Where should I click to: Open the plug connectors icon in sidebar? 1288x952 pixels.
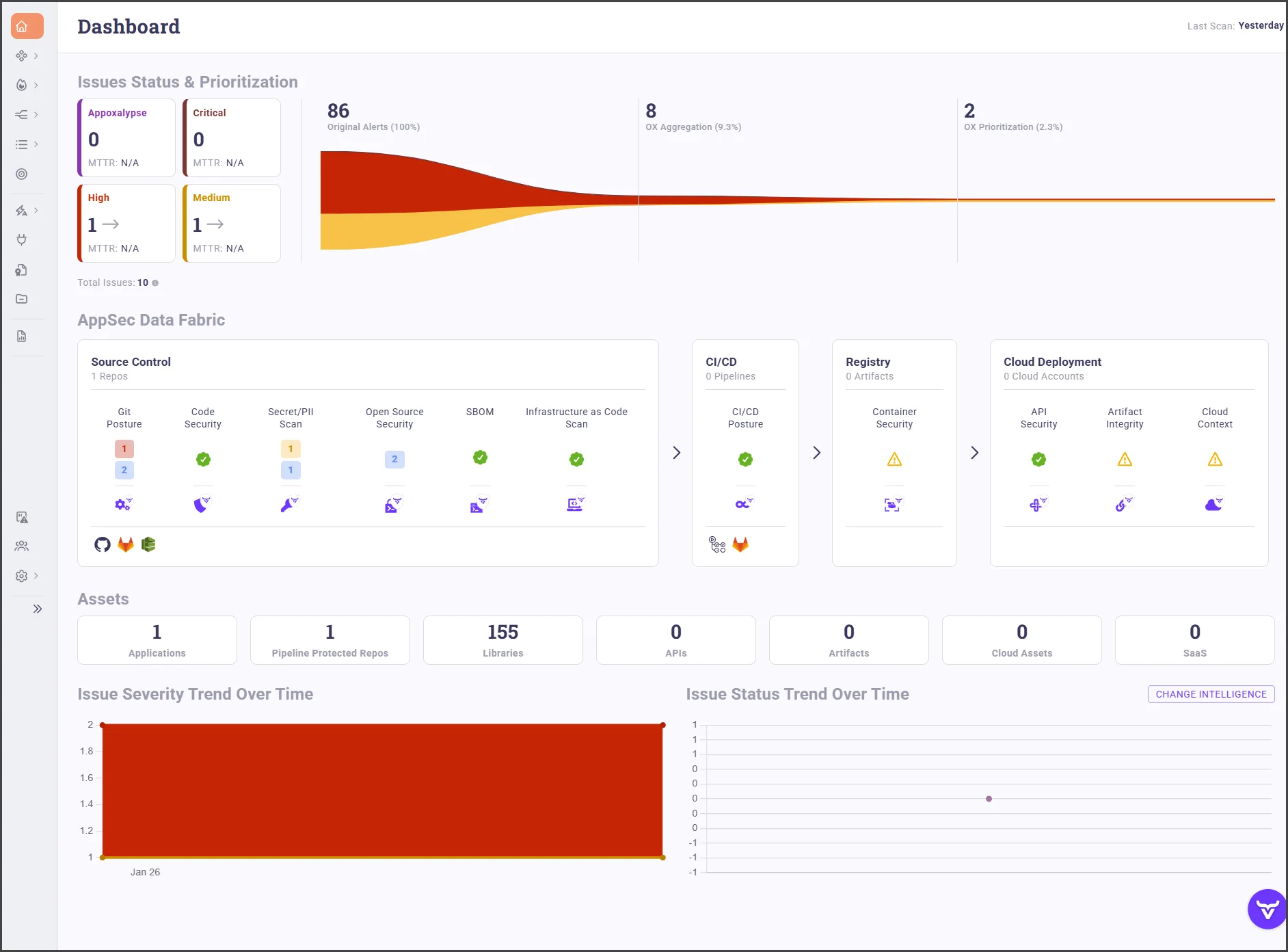[x=22, y=240]
